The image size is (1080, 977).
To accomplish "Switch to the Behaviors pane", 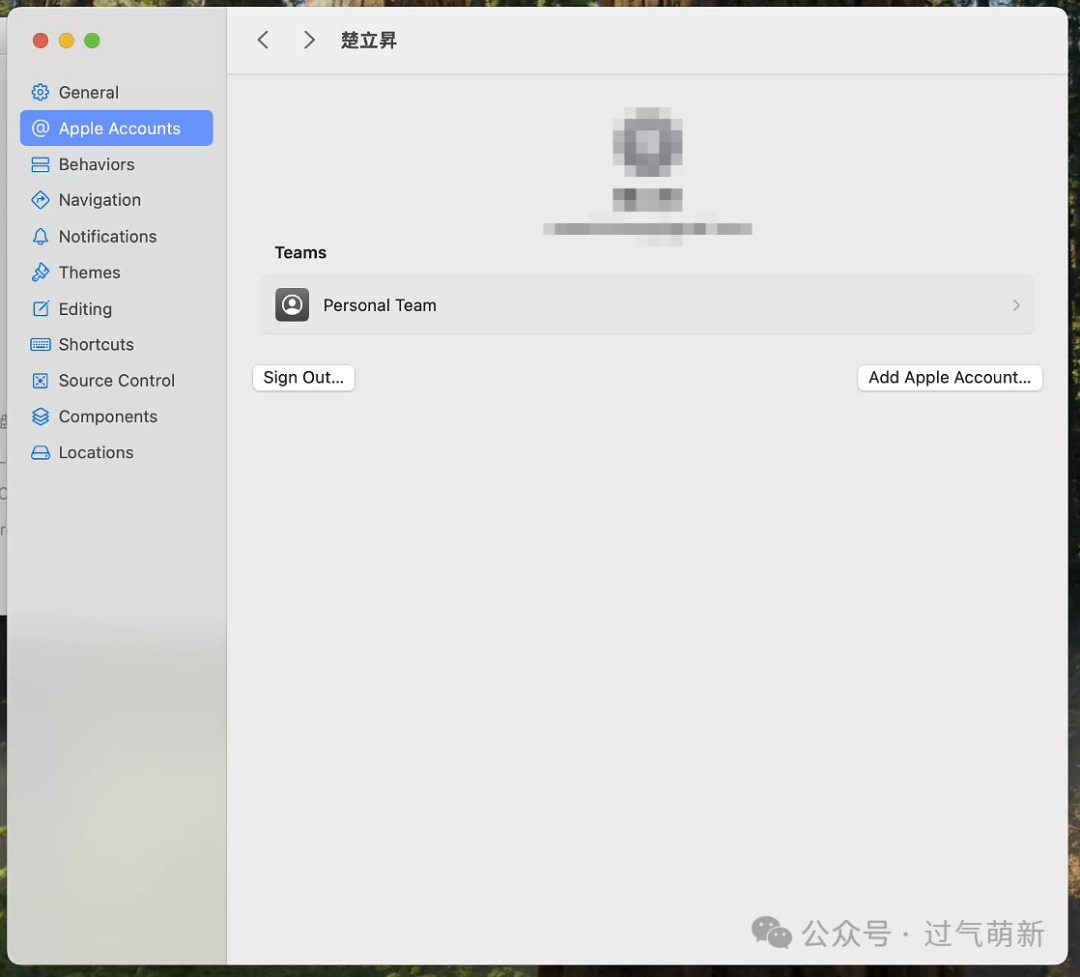I will pyautogui.click(x=116, y=165).
